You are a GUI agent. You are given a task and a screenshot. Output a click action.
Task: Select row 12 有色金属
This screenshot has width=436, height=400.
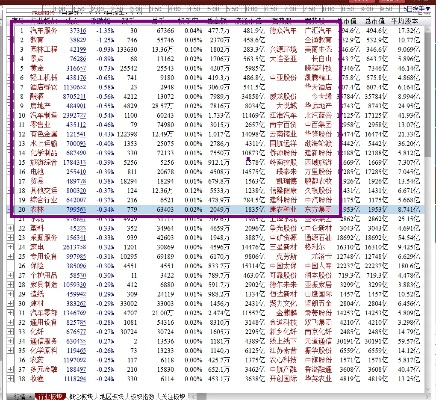click(215, 134)
